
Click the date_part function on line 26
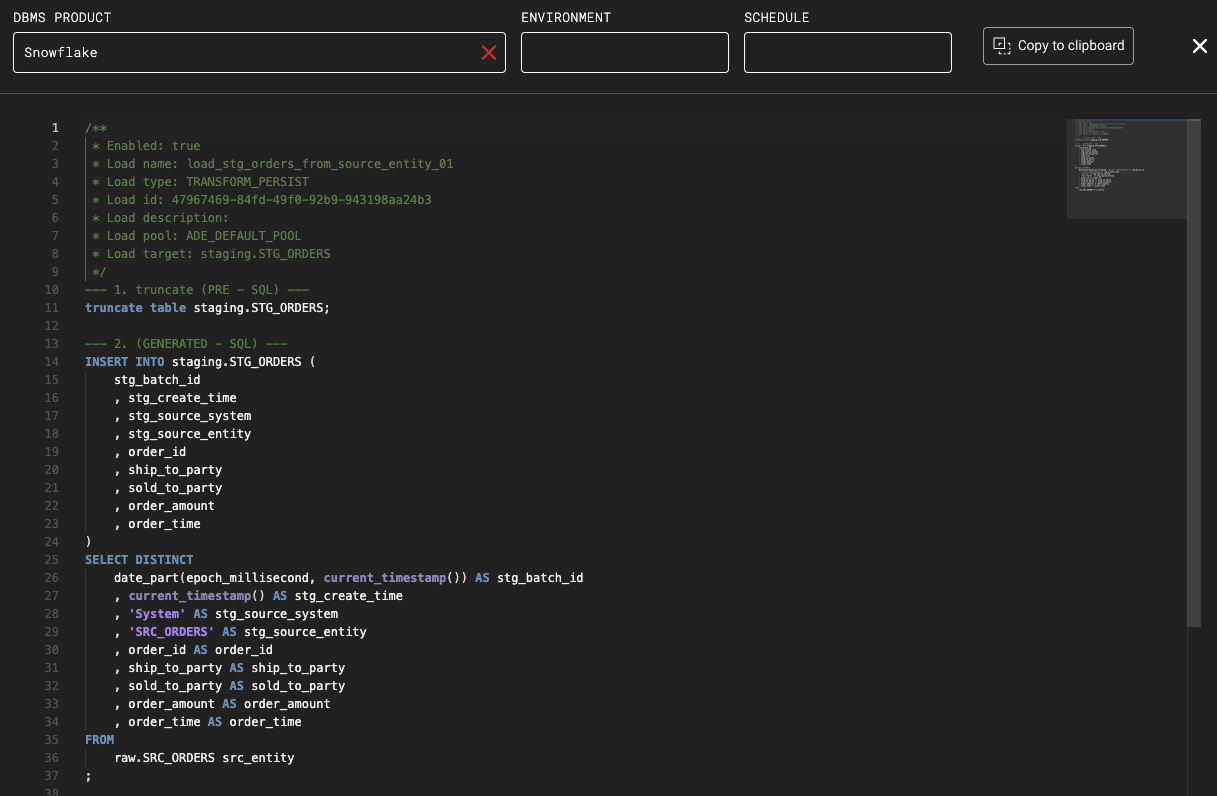(145, 577)
